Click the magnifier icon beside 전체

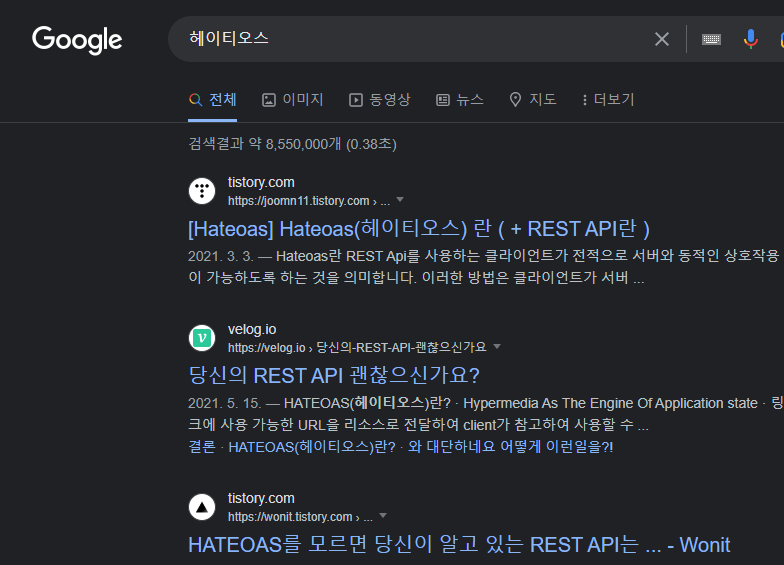coord(196,100)
